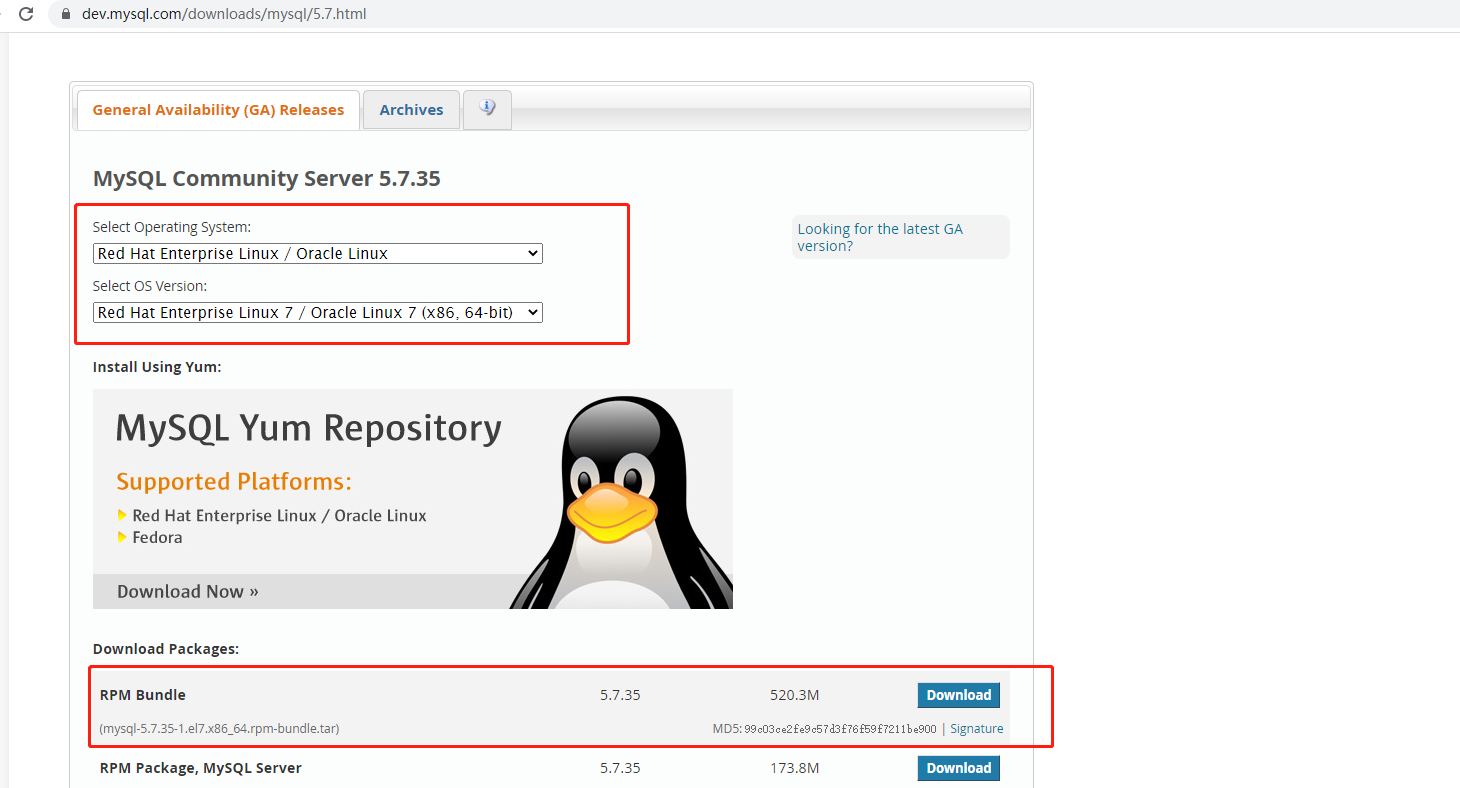The height and width of the screenshot is (788, 1460).
Task: Open the Select Operating System dropdown
Action: coord(318,254)
